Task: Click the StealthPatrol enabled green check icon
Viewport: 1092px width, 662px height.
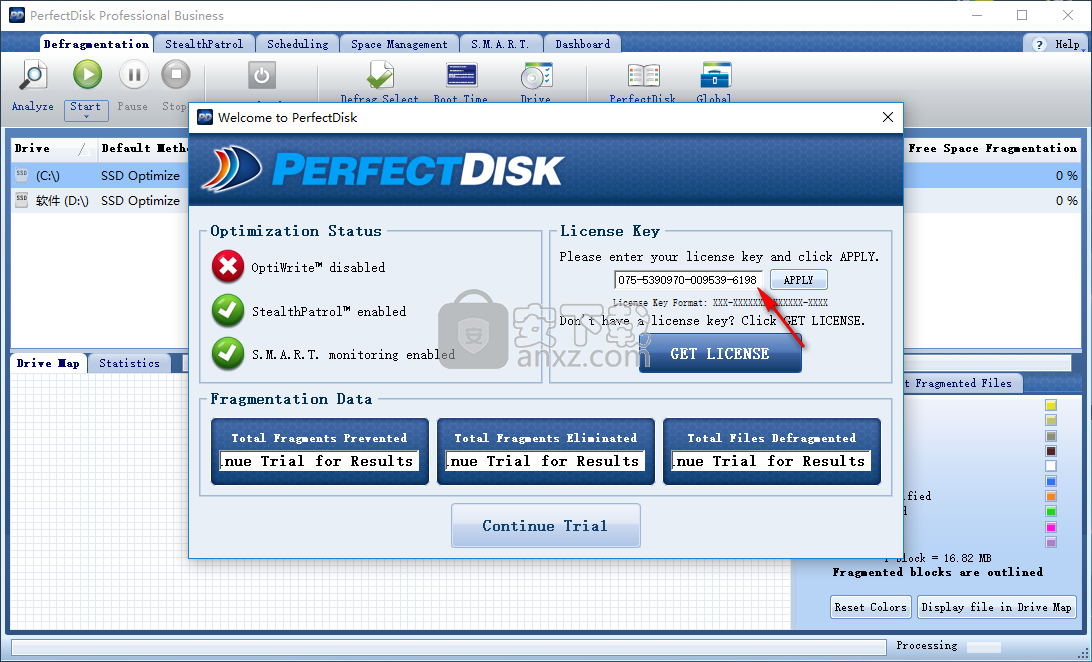Action: [228, 310]
